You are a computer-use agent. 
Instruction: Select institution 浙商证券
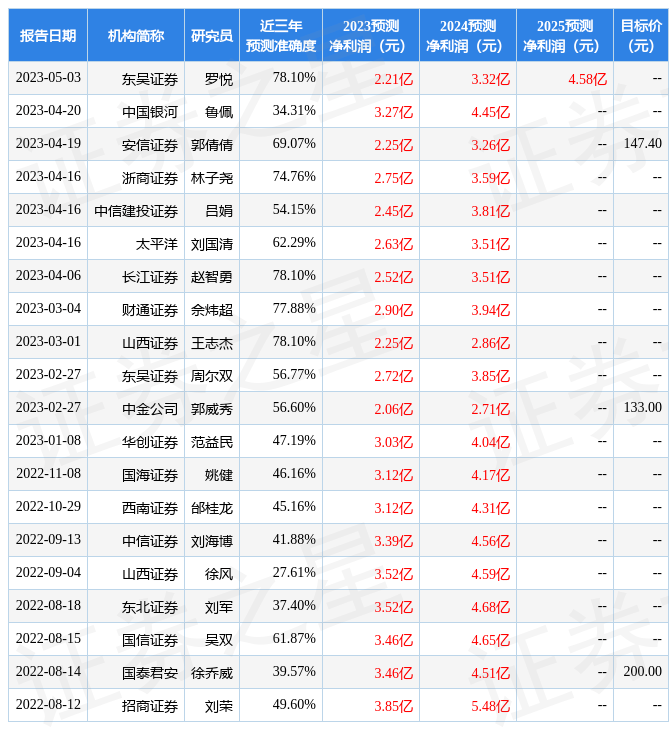click(x=150, y=178)
